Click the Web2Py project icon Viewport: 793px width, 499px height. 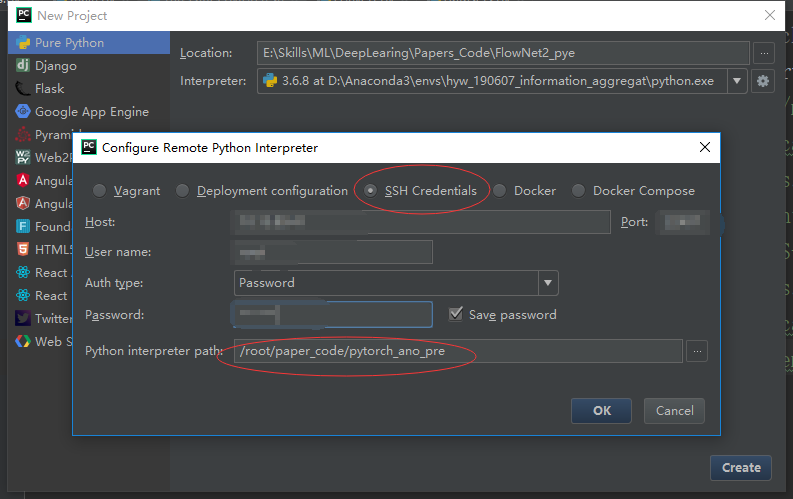point(23,158)
